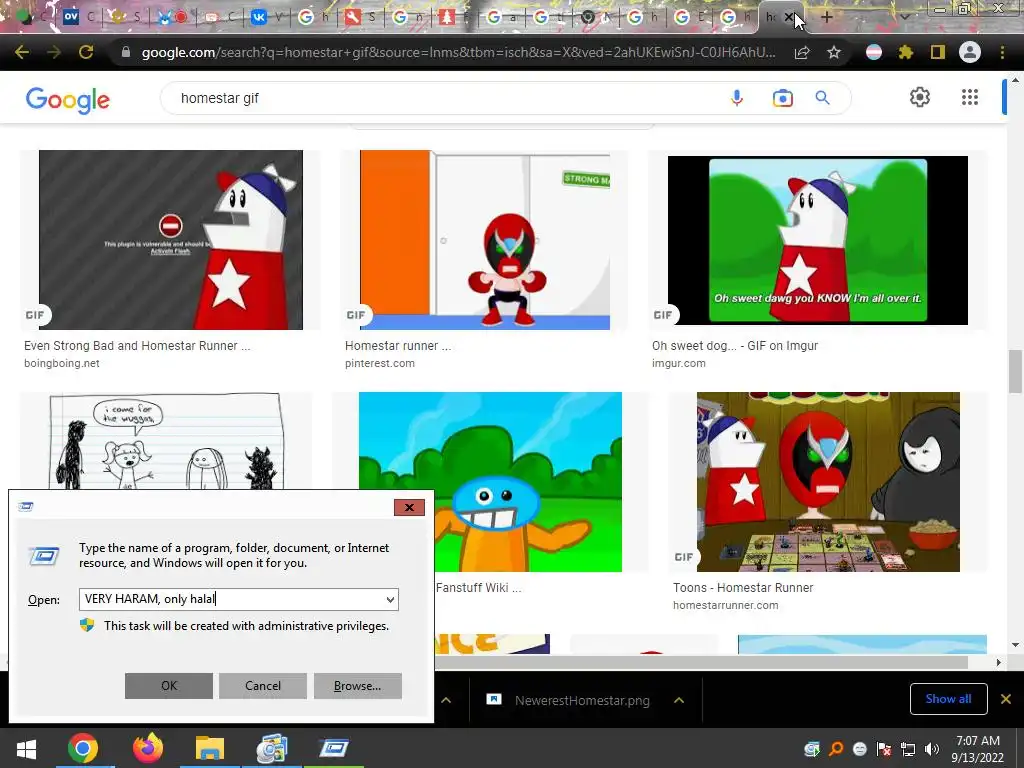Viewport: 1024px width, 768px height.
Task: Click Browse... in the Run dialog
Action: (x=358, y=686)
